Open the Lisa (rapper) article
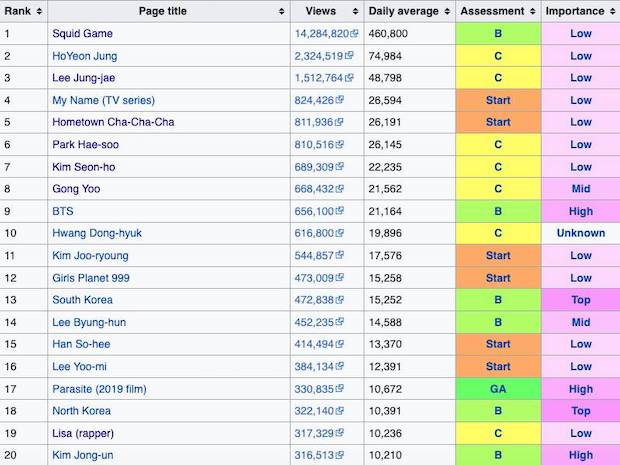The height and width of the screenshot is (465, 620). tap(83, 433)
